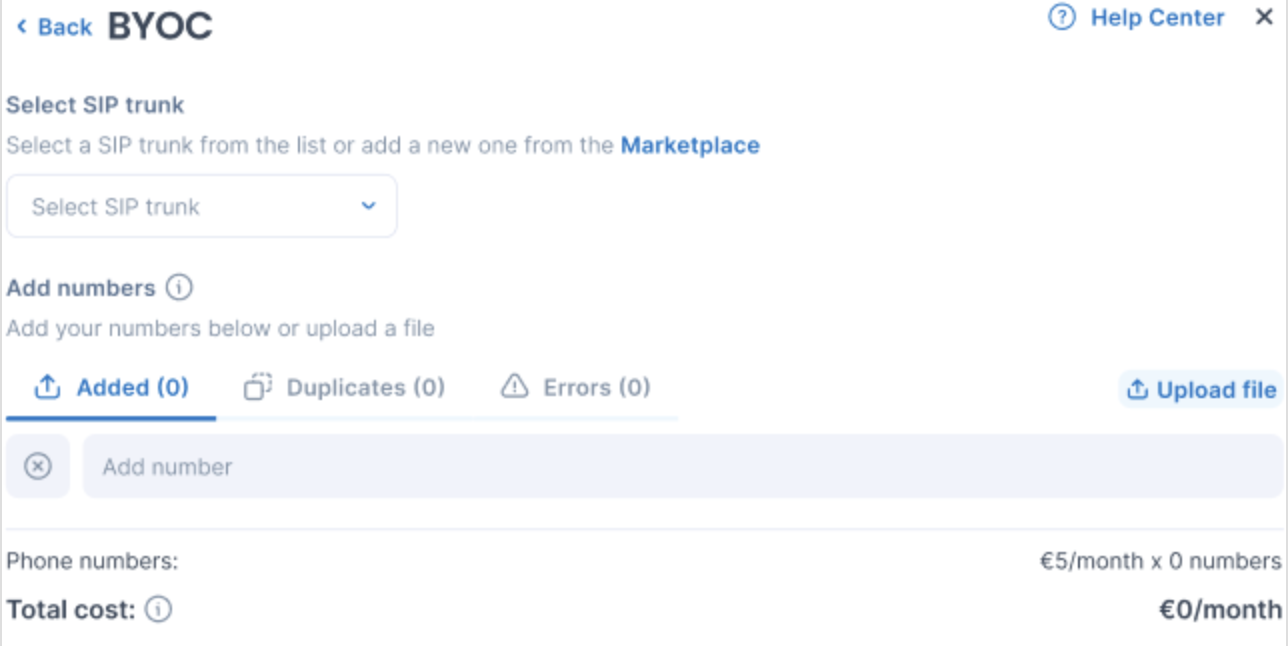Click the info icon beside Add numbers

click(x=179, y=288)
